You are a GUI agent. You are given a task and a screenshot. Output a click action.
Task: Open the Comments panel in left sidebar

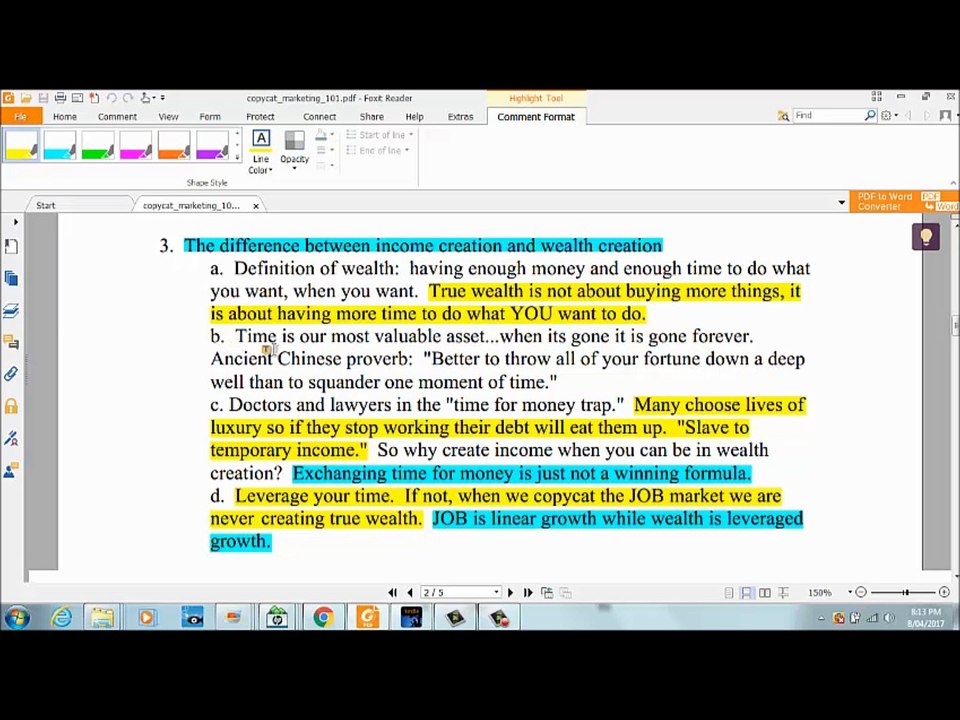[11, 342]
